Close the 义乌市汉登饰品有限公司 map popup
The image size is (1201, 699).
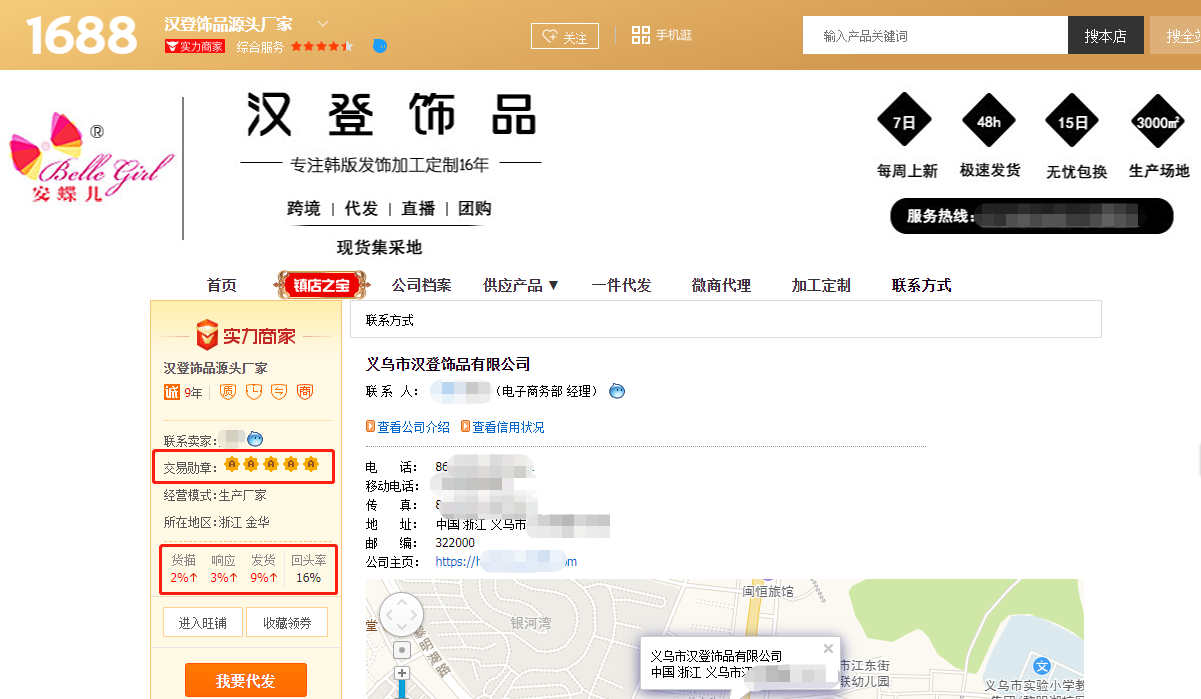pyautogui.click(x=828, y=648)
